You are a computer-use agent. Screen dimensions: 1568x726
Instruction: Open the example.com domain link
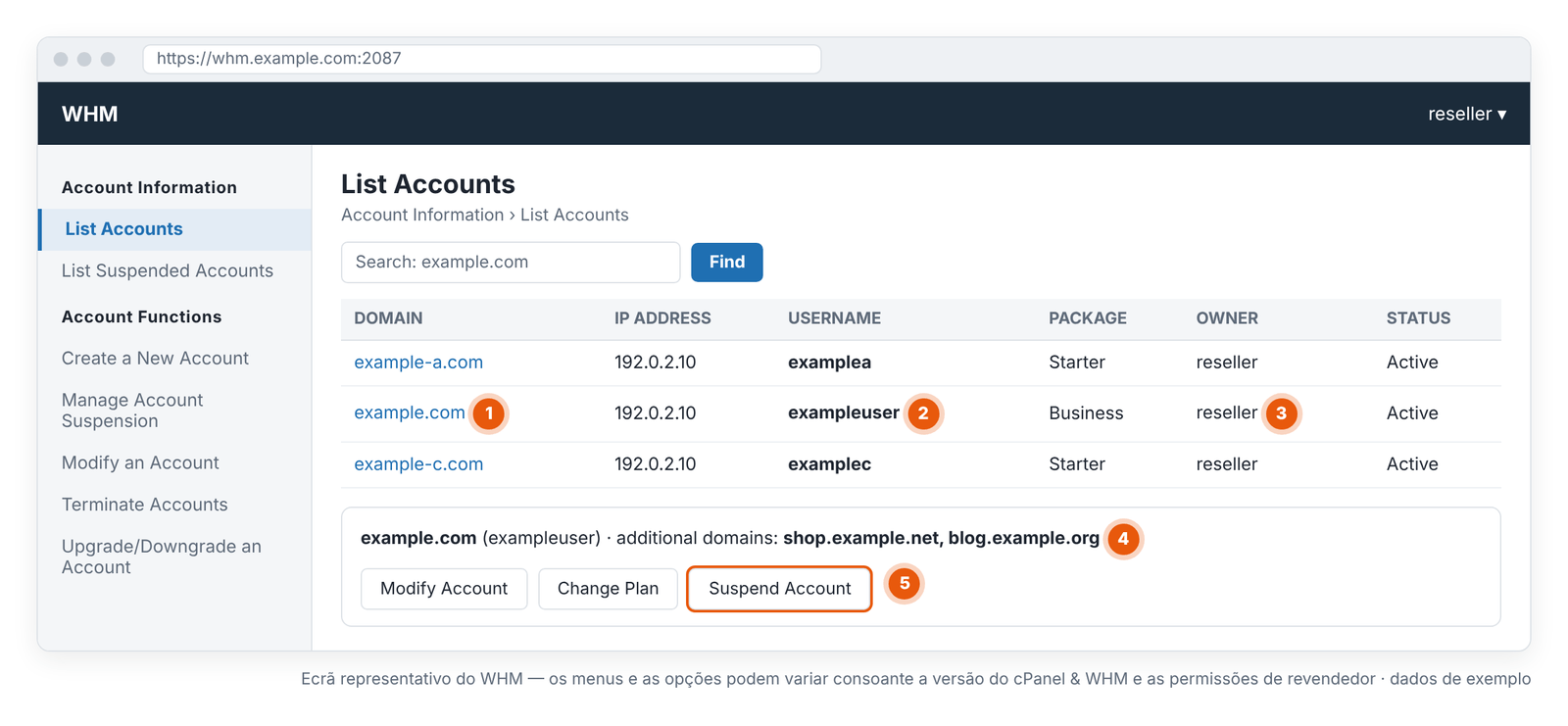410,413
